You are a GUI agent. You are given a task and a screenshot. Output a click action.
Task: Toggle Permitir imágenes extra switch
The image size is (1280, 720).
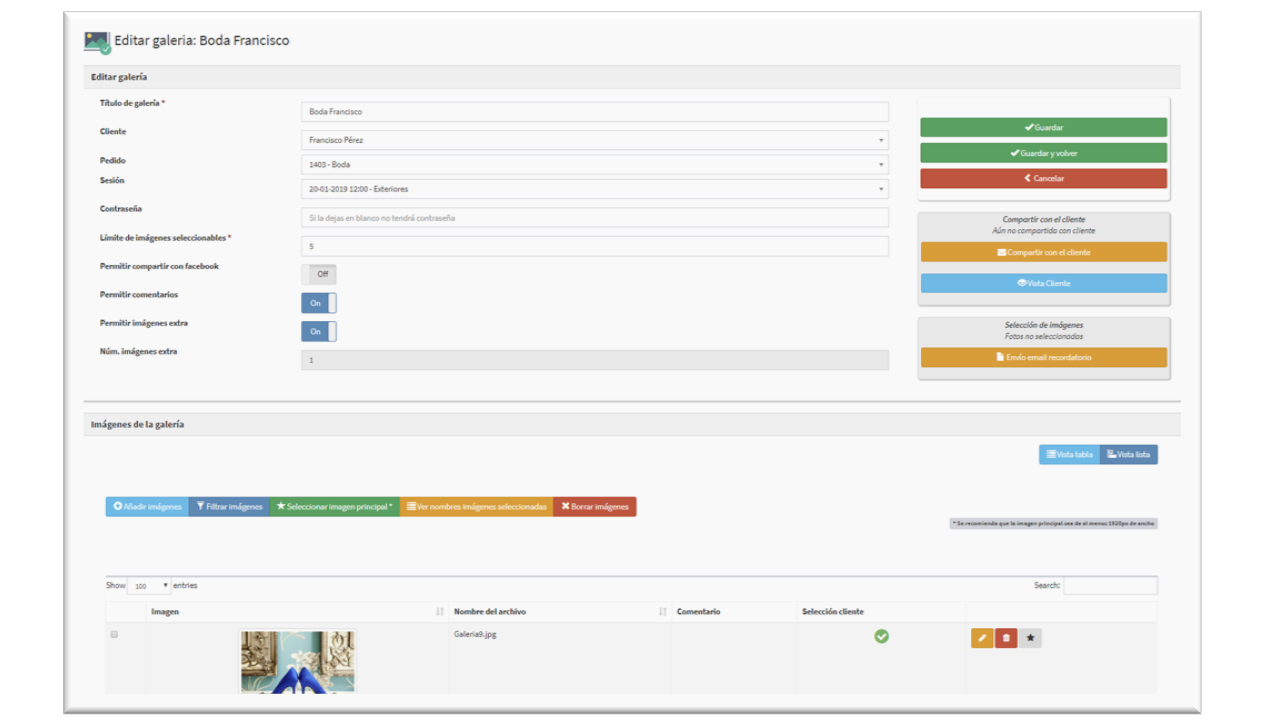coord(319,331)
